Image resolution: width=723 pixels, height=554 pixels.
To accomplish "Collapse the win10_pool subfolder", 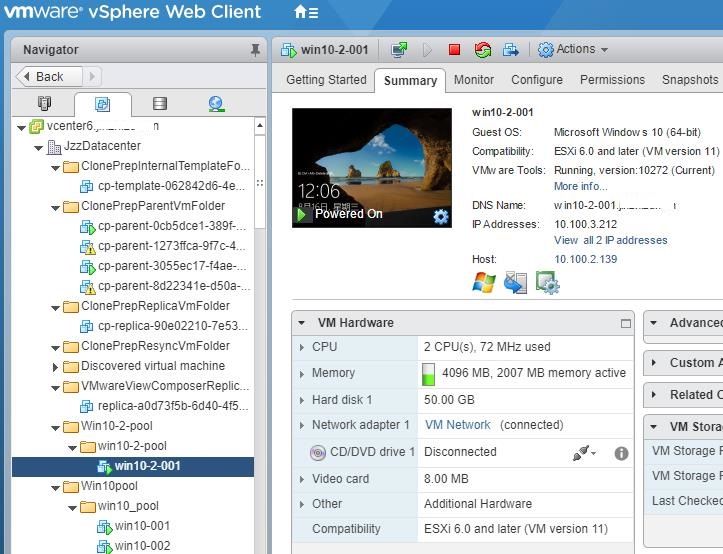I will click(72, 508).
